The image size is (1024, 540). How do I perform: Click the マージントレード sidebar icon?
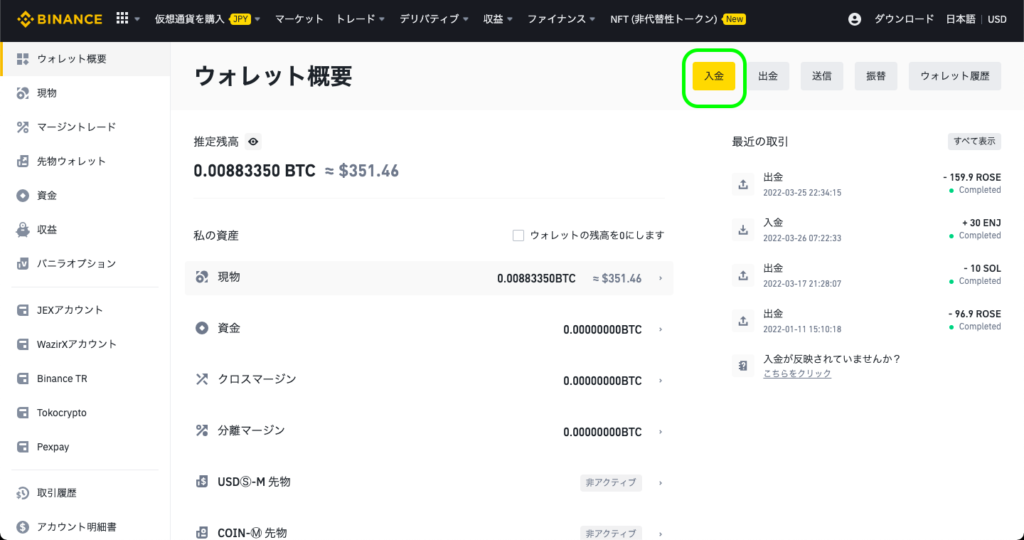(x=23, y=127)
